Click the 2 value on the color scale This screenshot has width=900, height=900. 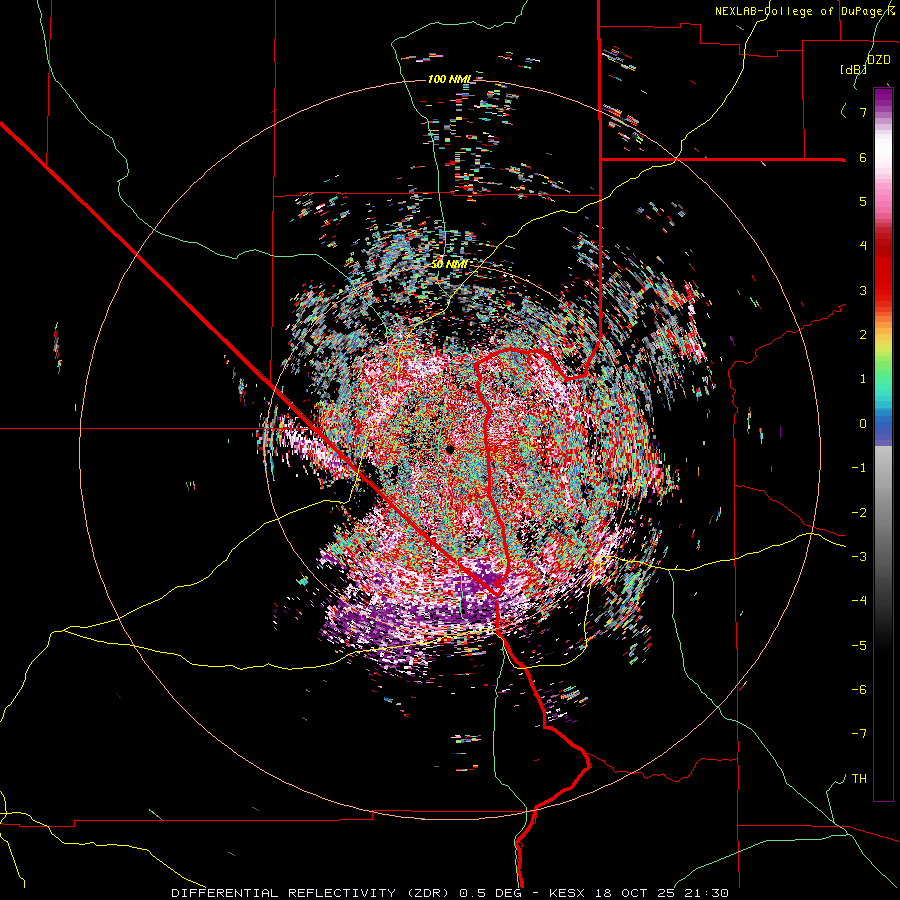pyautogui.click(x=863, y=335)
